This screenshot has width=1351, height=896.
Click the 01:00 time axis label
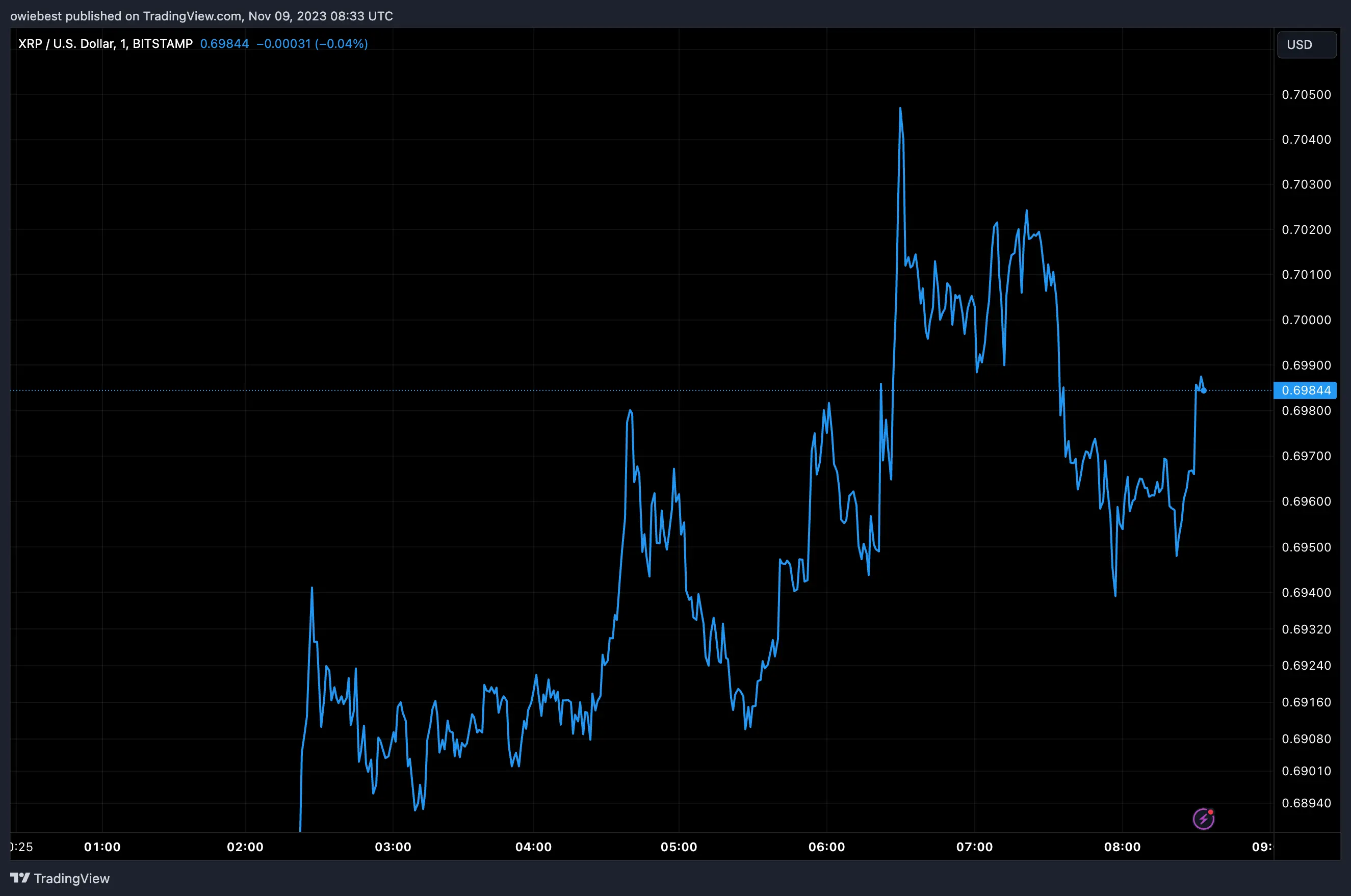click(x=102, y=847)
